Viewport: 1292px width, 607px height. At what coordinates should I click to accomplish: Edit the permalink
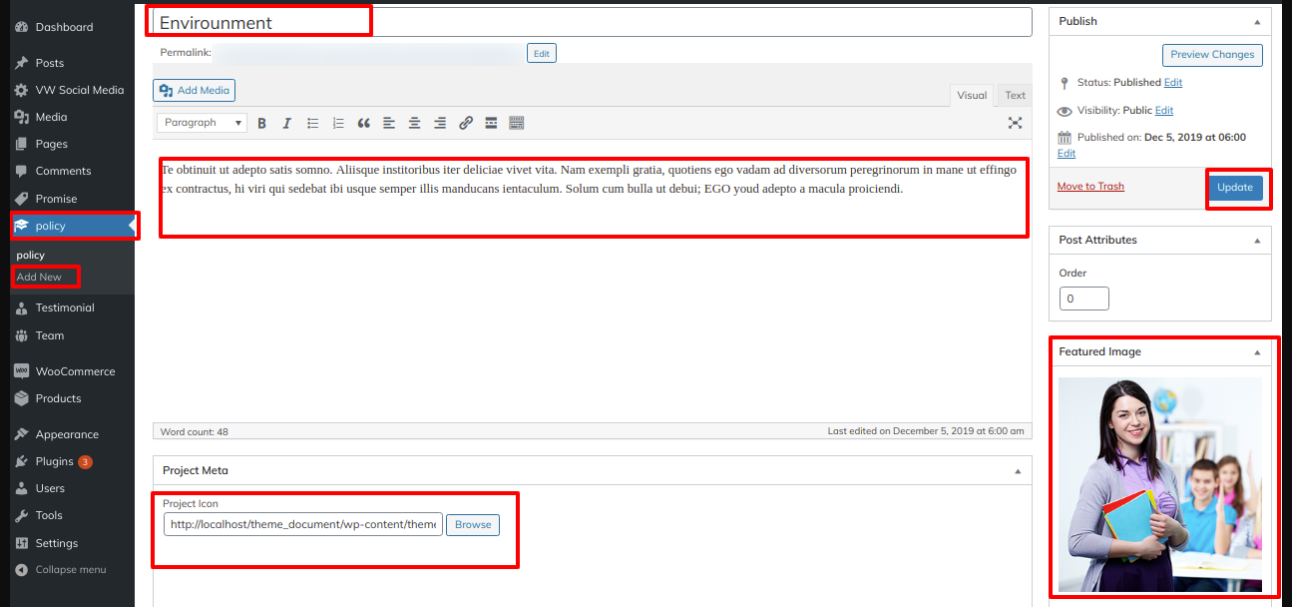(542, 54)
